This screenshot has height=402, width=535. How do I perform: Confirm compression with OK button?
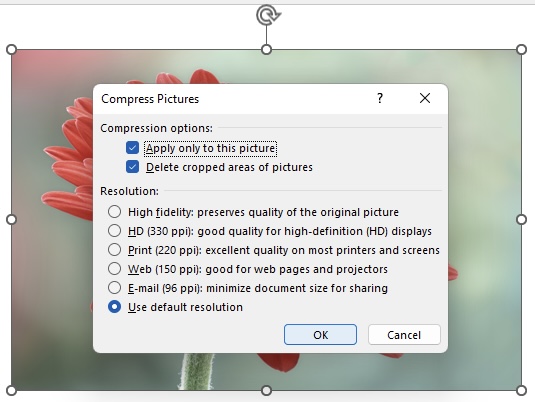click(x=320, y=335)
